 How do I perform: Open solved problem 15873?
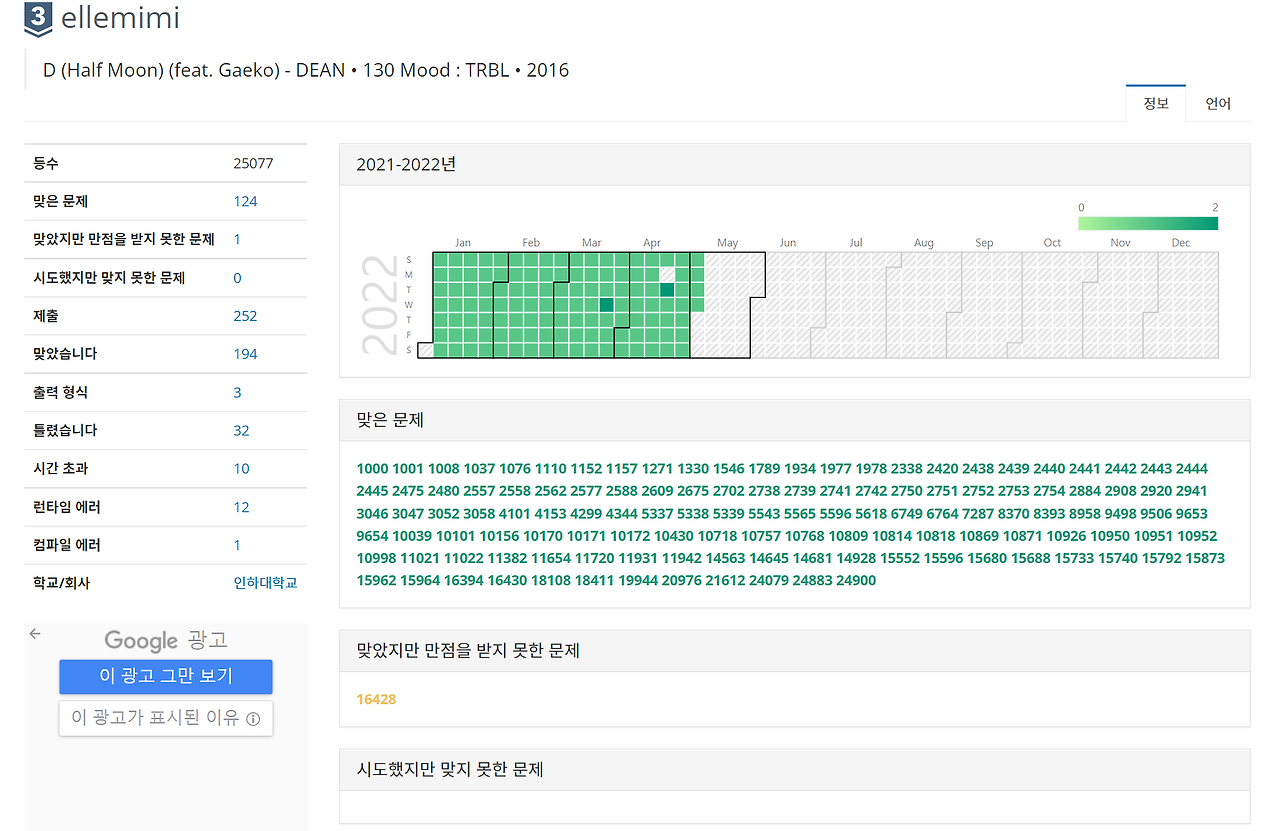1204,558
